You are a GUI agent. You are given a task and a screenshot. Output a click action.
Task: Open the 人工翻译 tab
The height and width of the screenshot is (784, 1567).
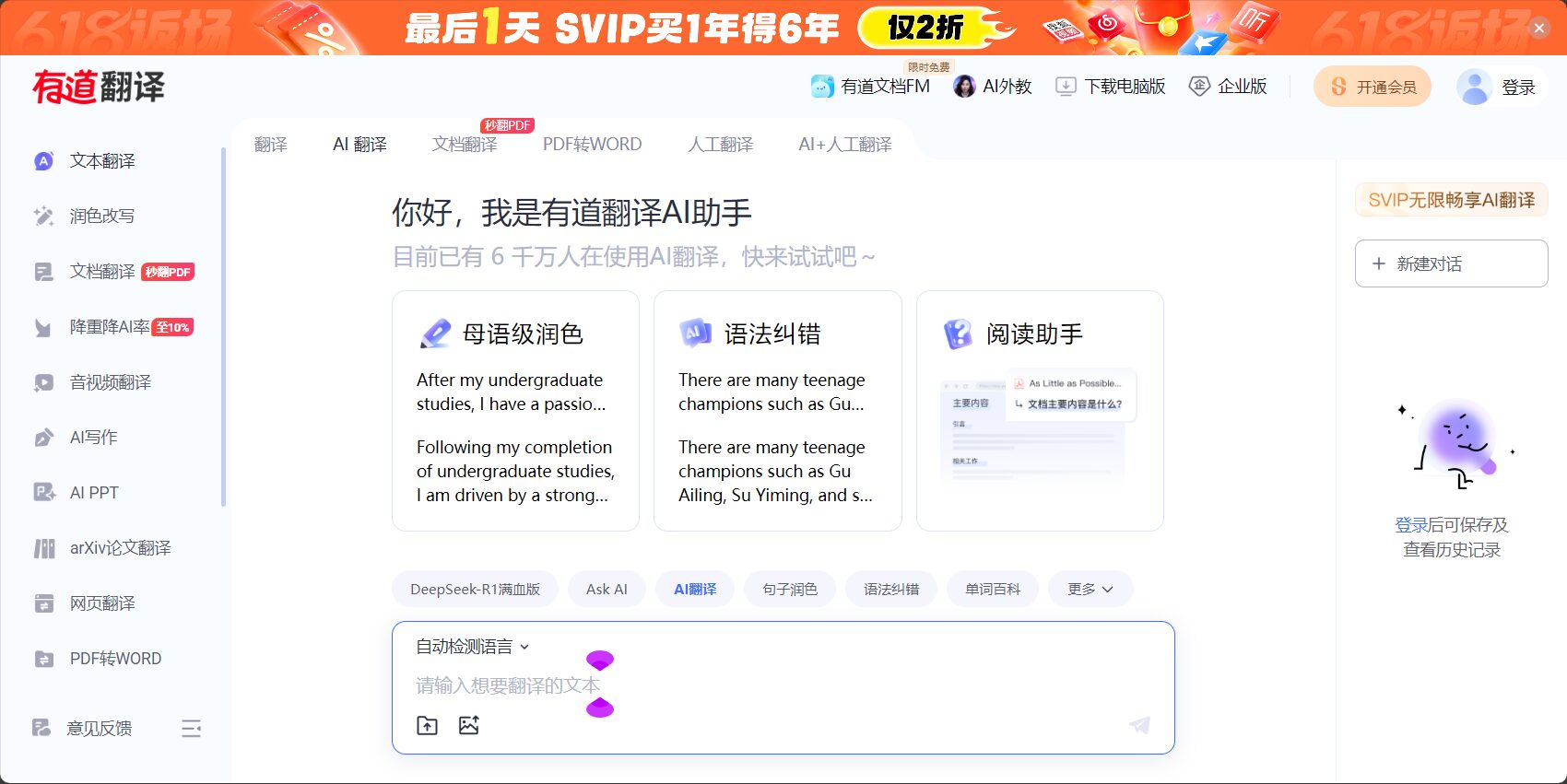coord(720,145)
